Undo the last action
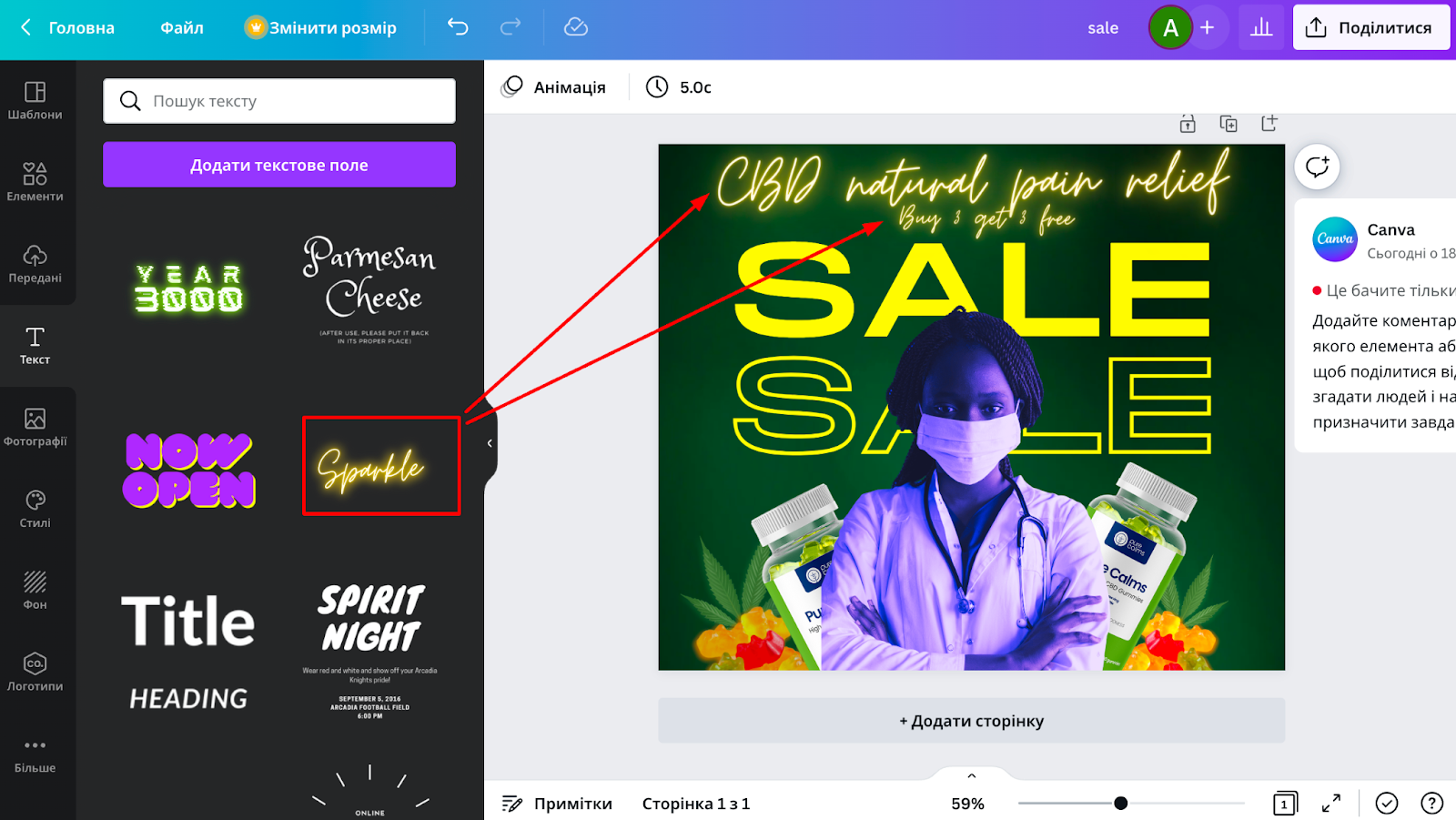Viewport: 1456px width, 820px height. (458, 27)
